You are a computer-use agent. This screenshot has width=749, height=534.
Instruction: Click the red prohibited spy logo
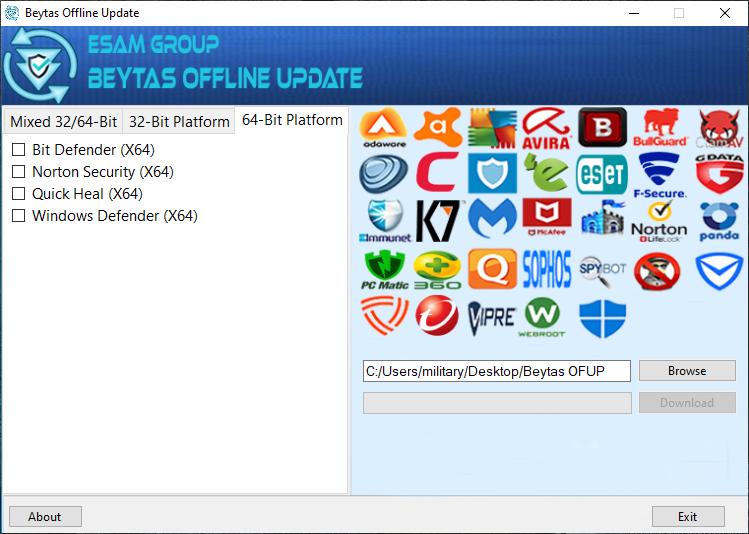coord(657,271)
